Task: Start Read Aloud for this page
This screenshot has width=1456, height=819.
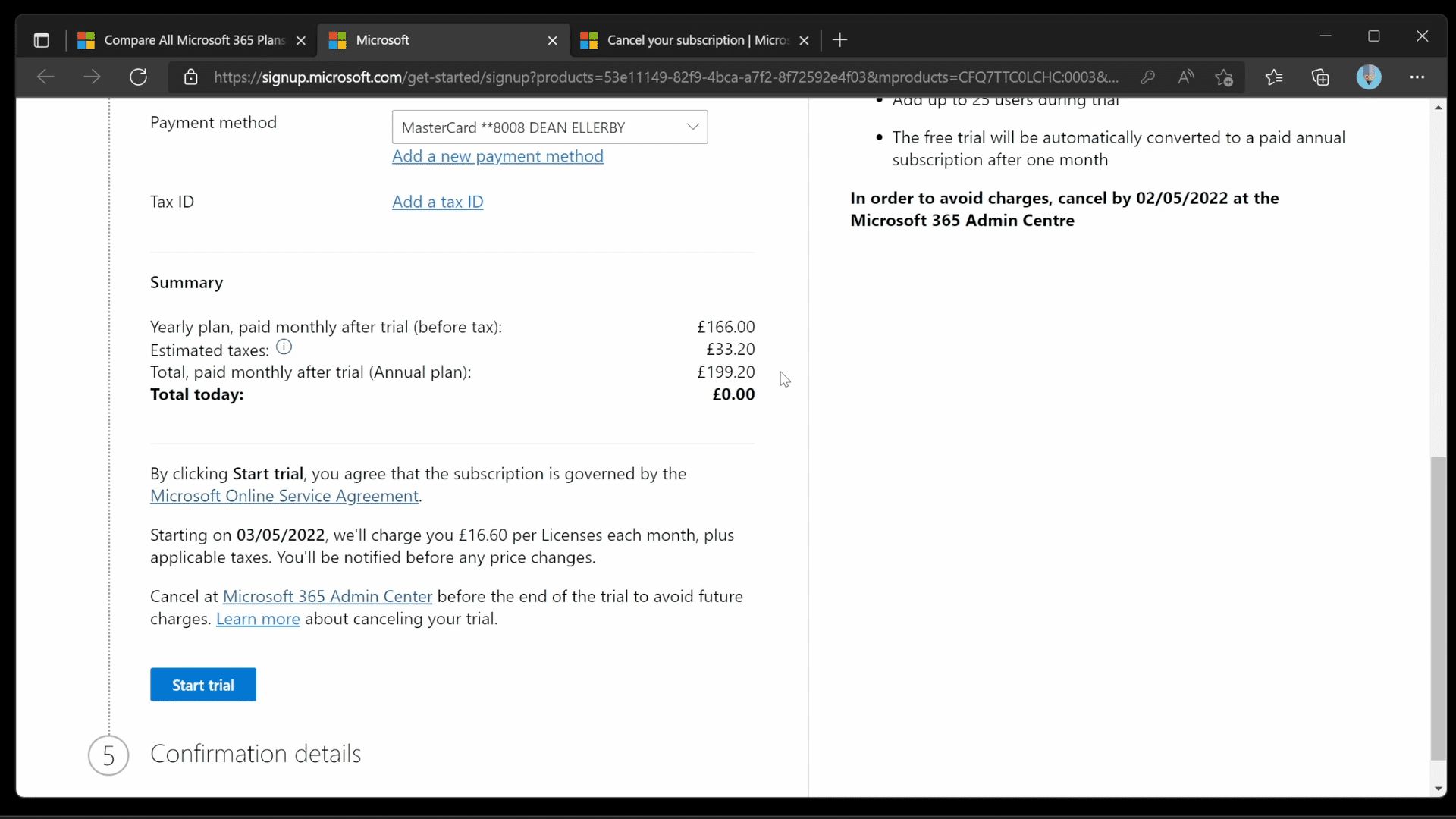Action: point(1187,77)
